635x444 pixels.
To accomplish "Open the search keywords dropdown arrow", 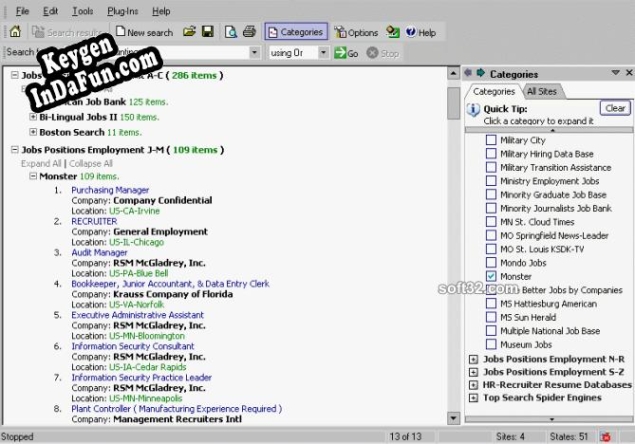I will point(254,53).
